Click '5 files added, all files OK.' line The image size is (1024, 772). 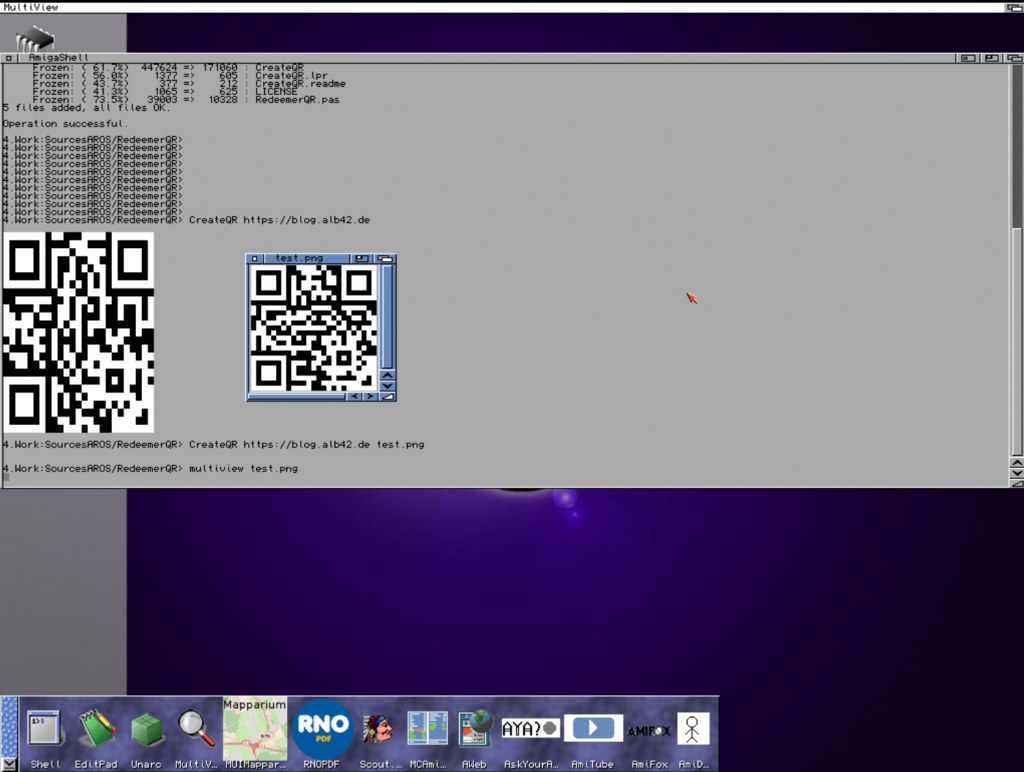pyautogui.click(x=86, y=108)
